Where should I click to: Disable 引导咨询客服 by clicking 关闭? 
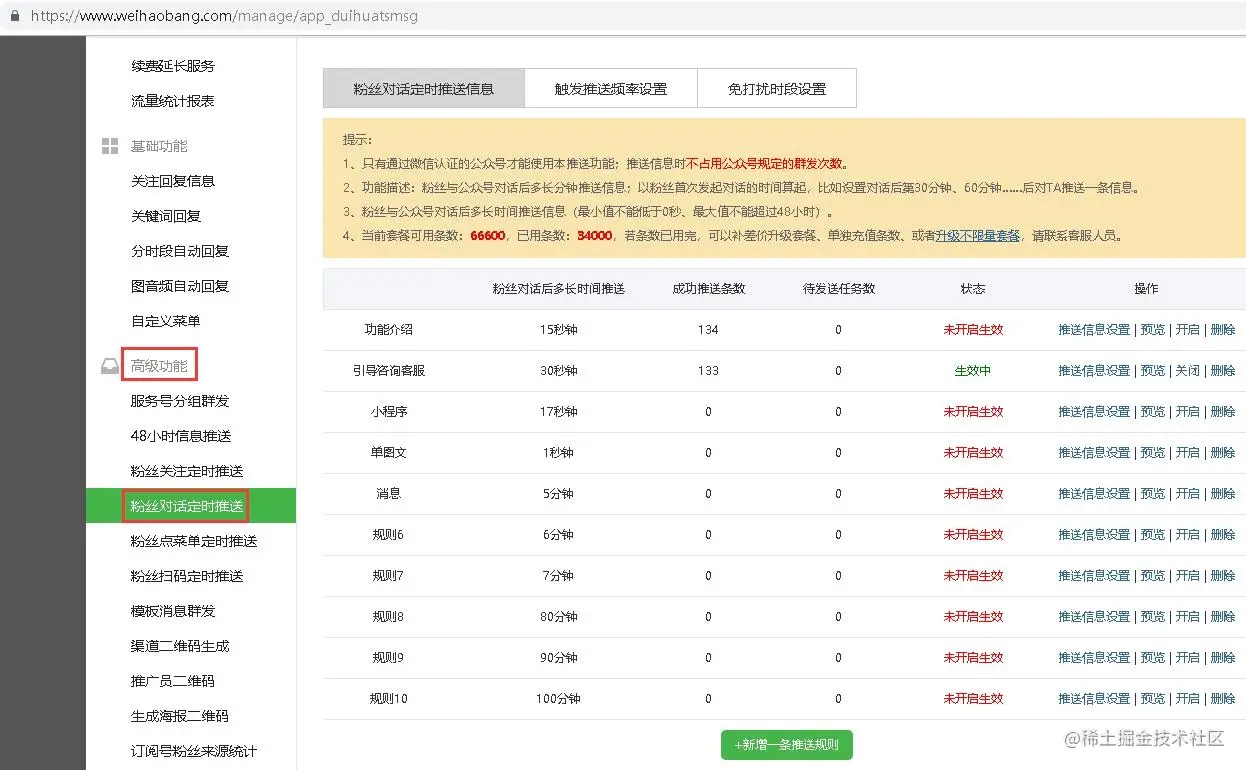1188,370
